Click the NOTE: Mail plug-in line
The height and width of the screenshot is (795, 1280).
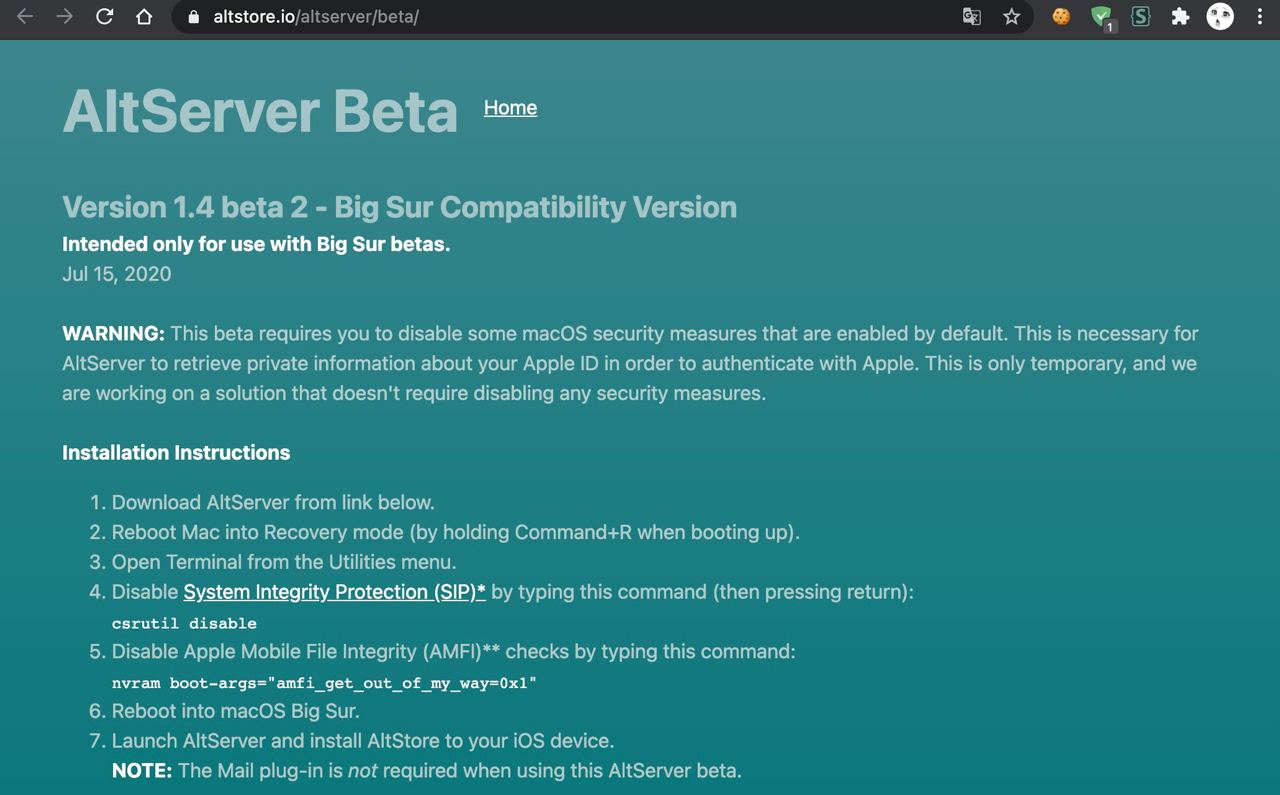coord(427,771)
